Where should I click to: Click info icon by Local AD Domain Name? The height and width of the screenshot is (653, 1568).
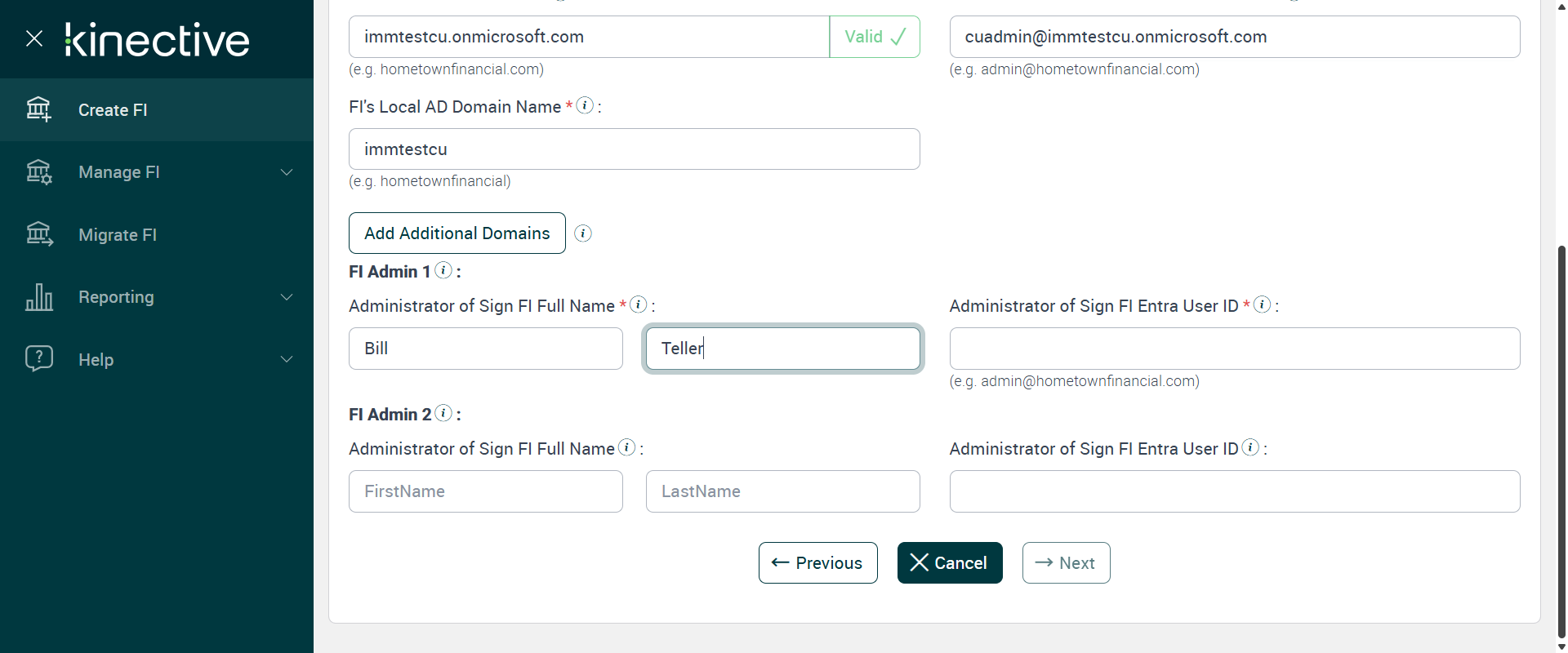point(585,105)
